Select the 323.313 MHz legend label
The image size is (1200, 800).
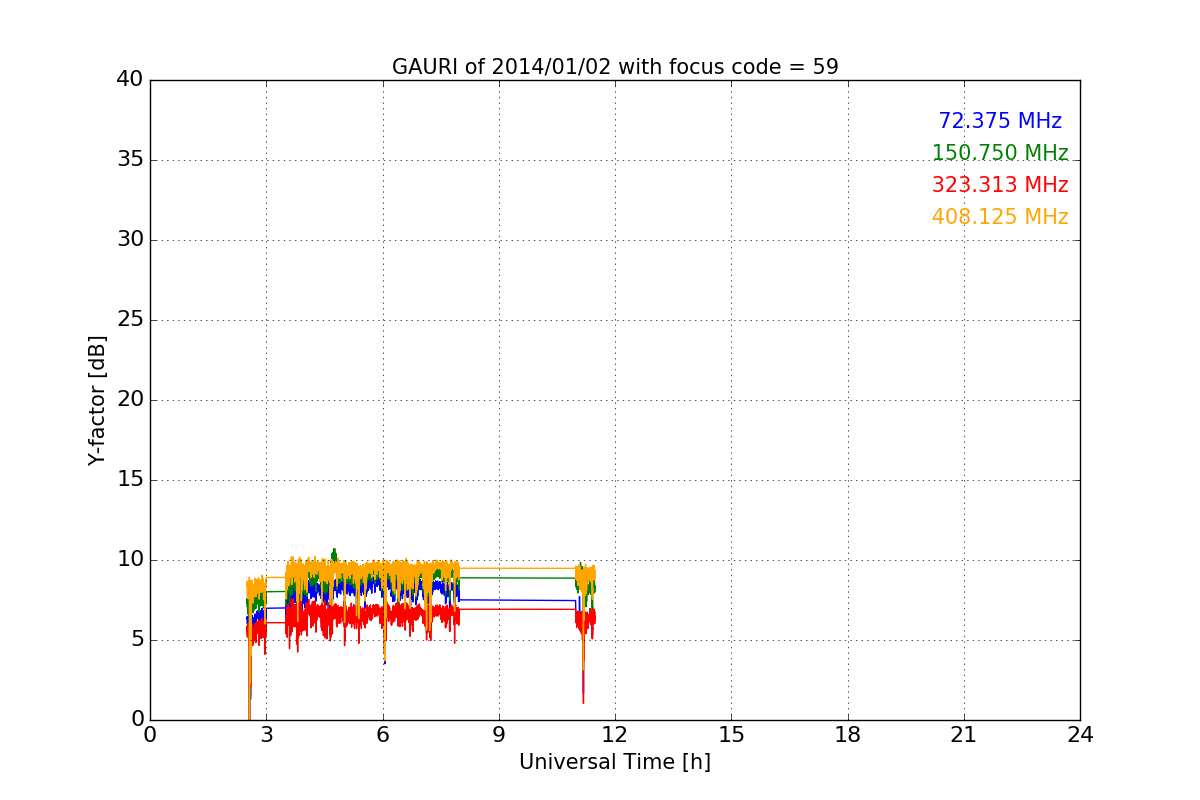1000,185
